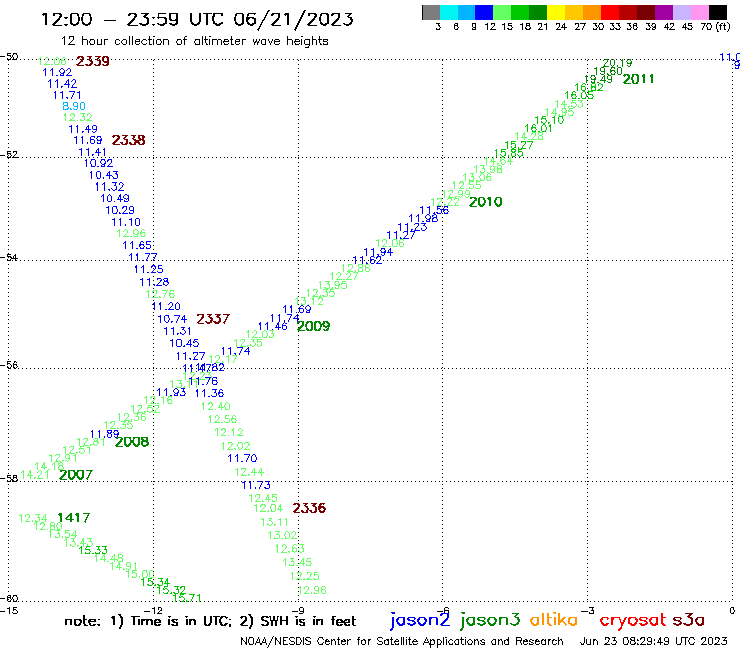Image resolution: width=740 pixels, height=650 pixels.
Task: Click the bright red swatch in the legend
Action: 610,12
